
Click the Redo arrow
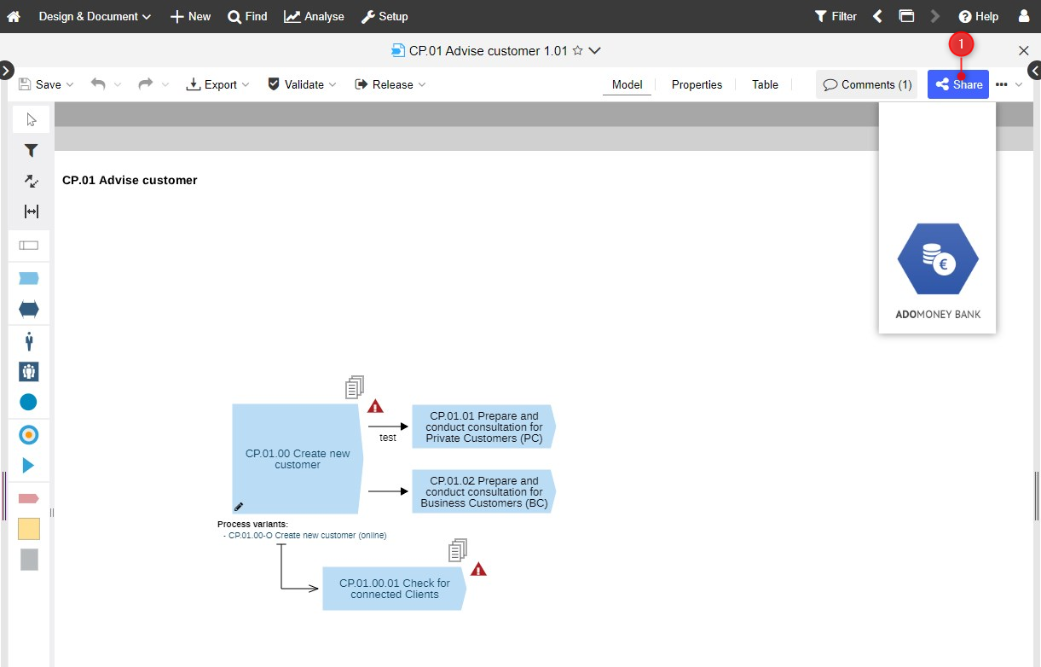[145, 84]
